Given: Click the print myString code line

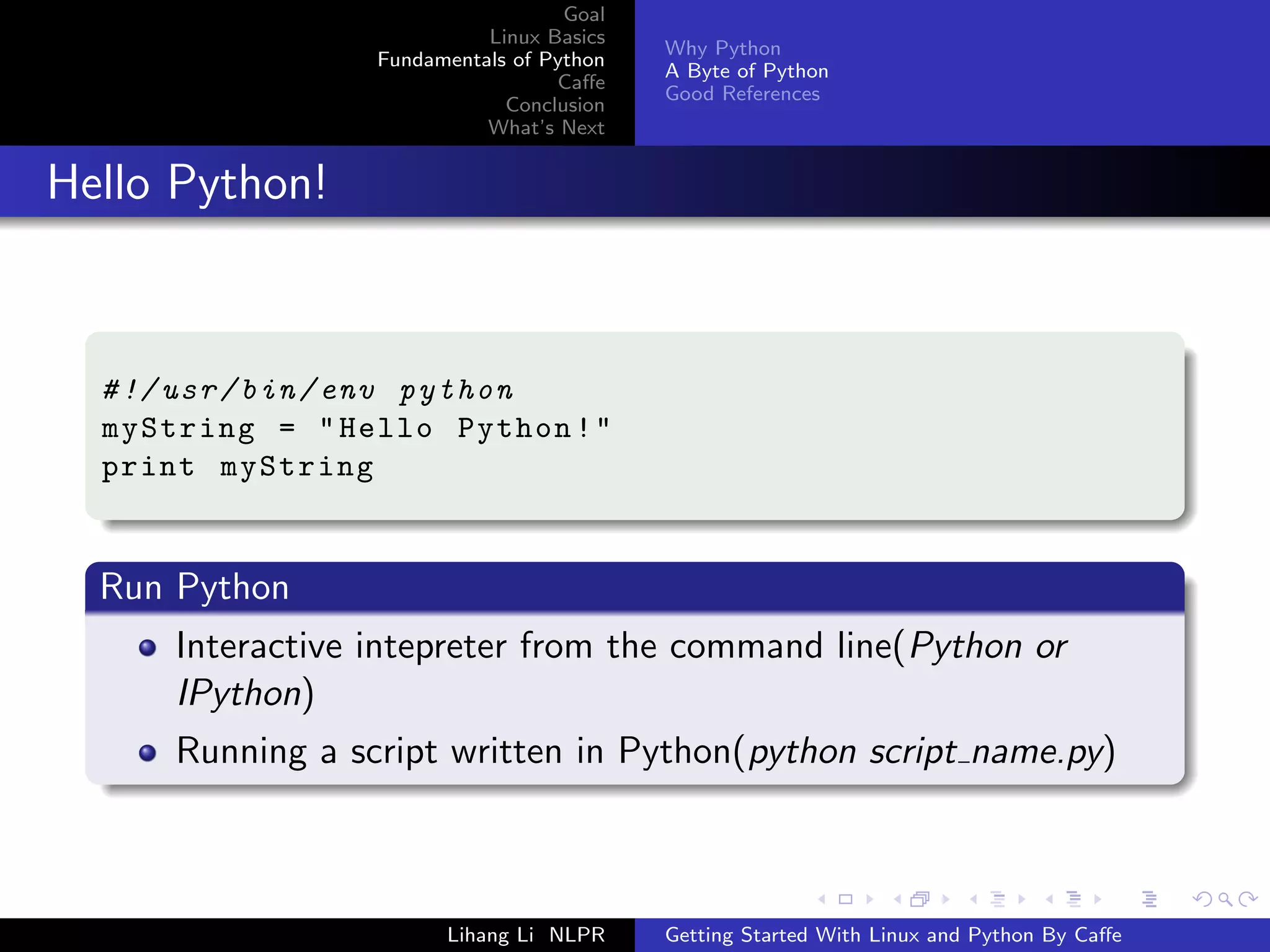Looking at the screenshot, I should [x=238, y=467].
